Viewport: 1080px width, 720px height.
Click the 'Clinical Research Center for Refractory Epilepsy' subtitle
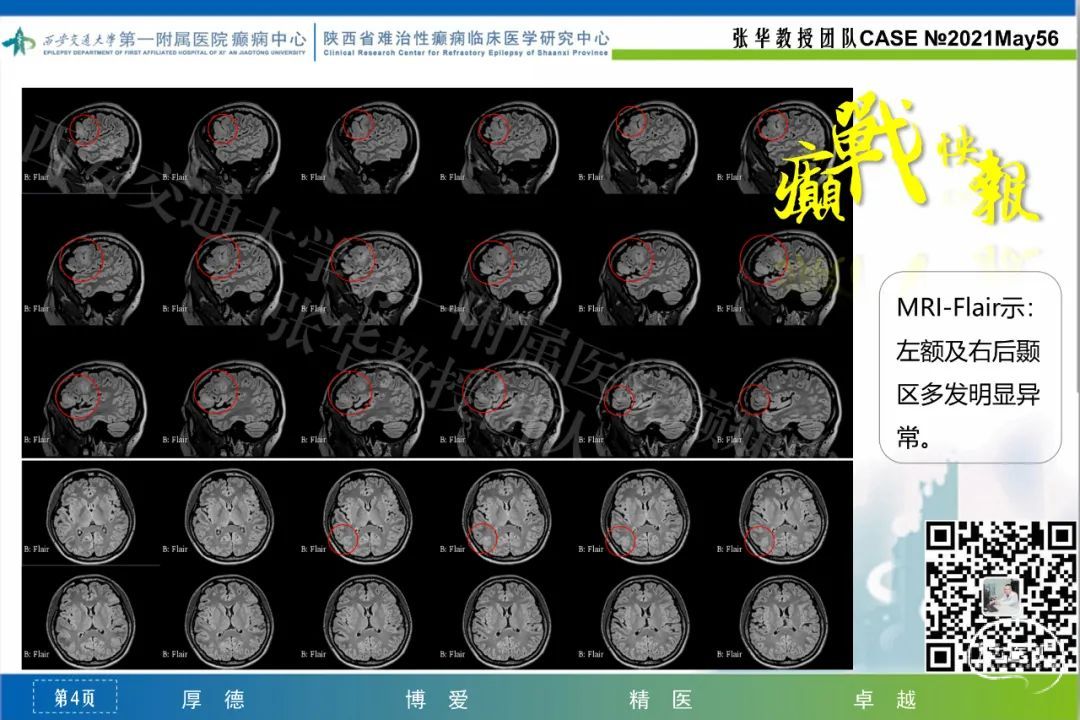coord(466,52)
